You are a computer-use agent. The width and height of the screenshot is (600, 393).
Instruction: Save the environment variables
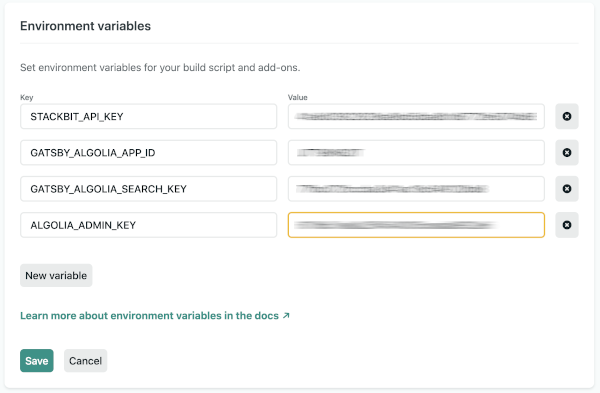[37, 360]
